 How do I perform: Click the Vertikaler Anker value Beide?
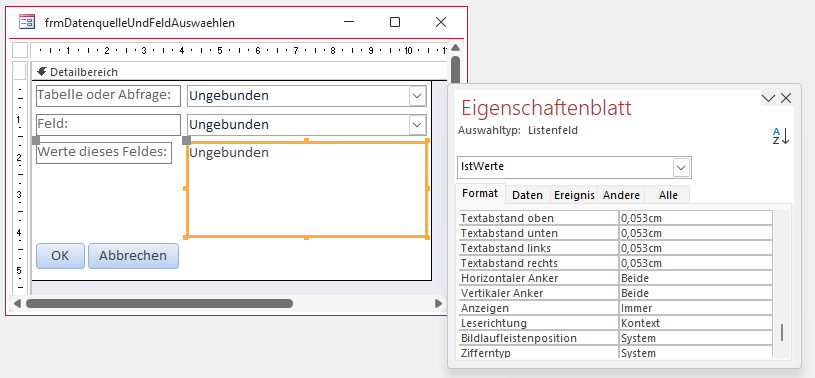[695, 293]
